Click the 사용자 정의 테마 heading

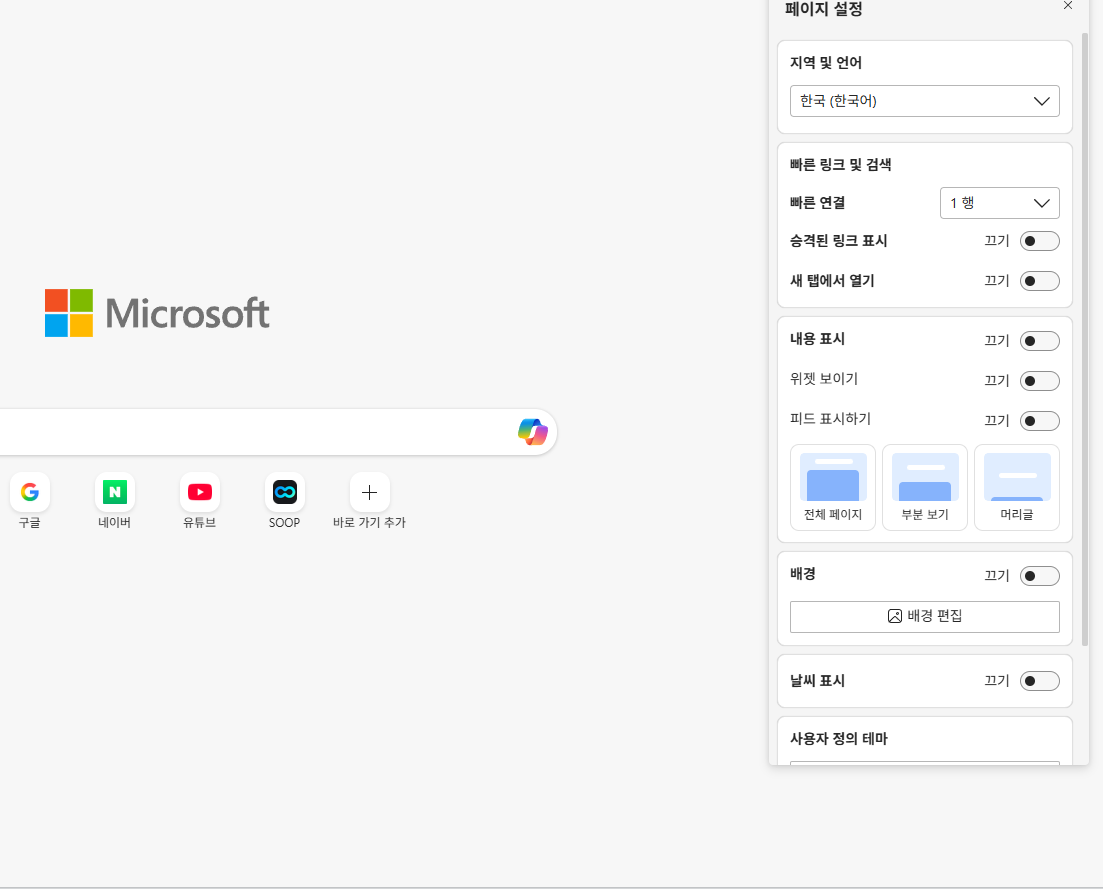[x=839, y=739]
